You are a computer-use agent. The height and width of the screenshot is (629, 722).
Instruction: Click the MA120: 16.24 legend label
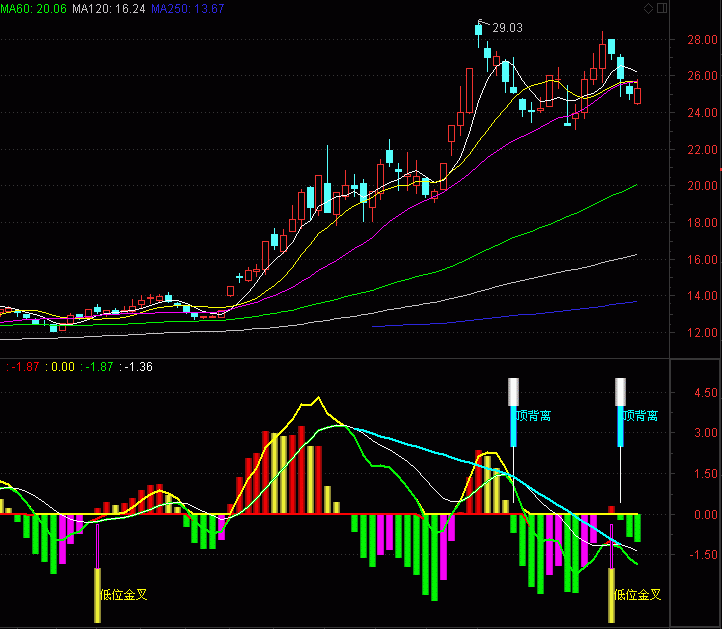click(109, 9)
